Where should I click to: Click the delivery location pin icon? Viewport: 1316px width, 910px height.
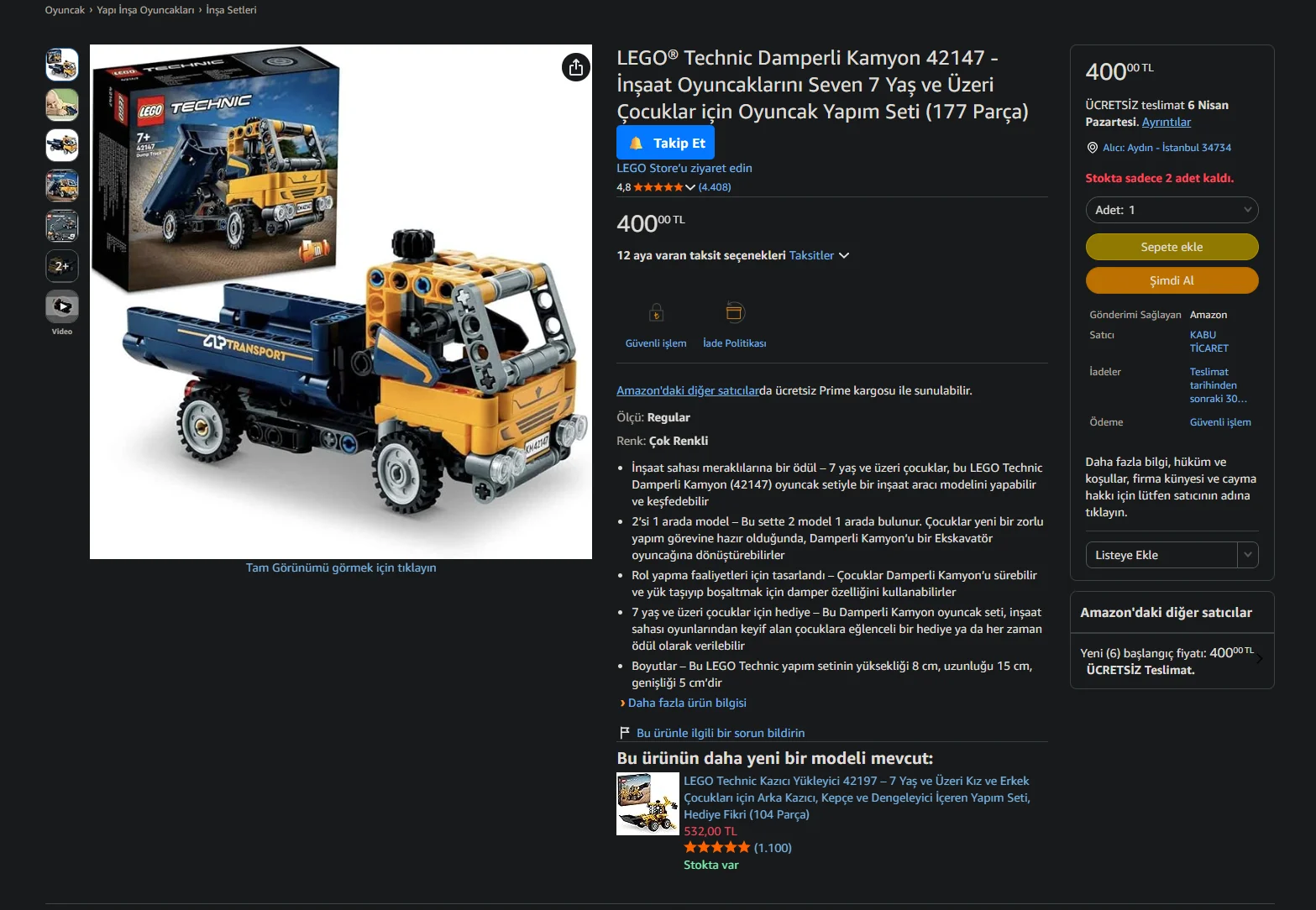pos(1092,148)
